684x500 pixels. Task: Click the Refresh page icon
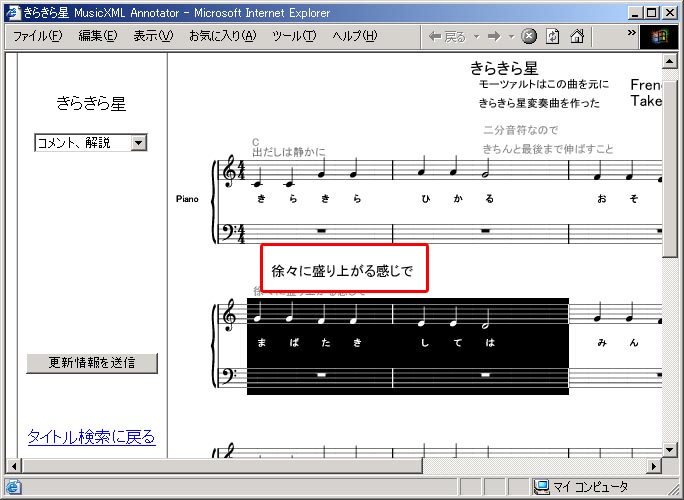click(553, 36)
